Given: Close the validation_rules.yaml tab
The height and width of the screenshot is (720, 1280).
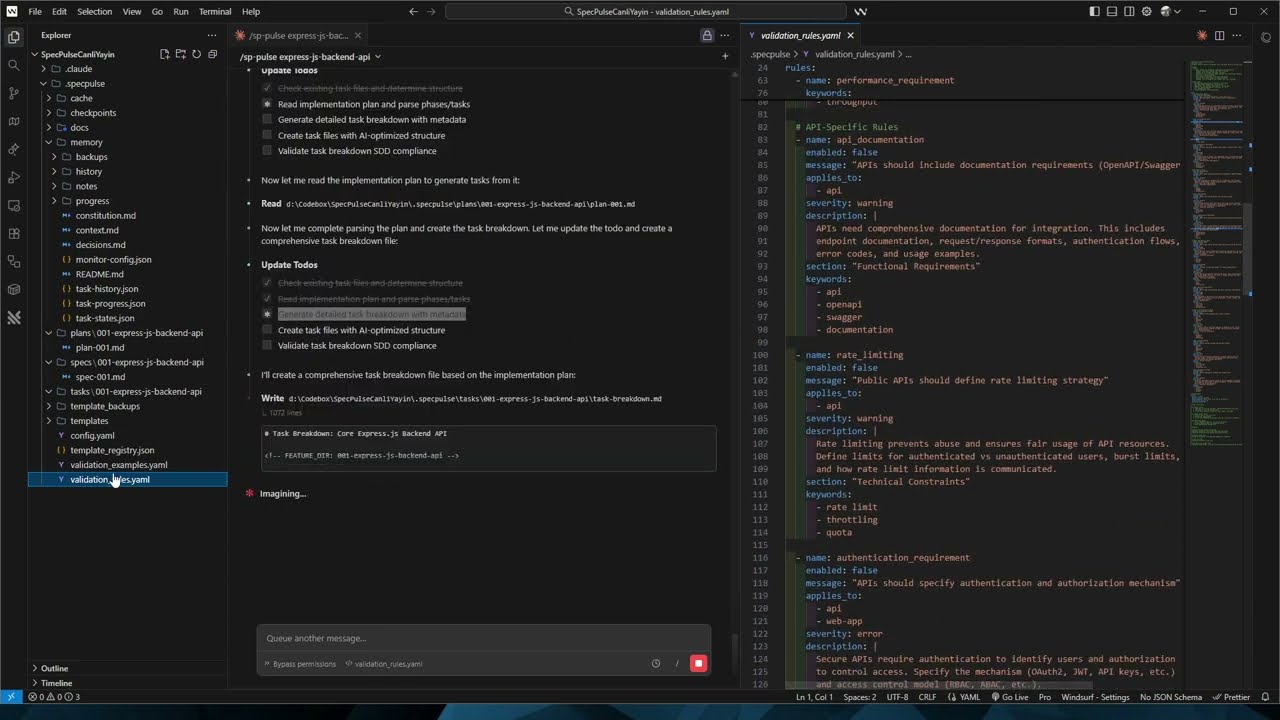Looking at the screenshot, I should 850,35.
